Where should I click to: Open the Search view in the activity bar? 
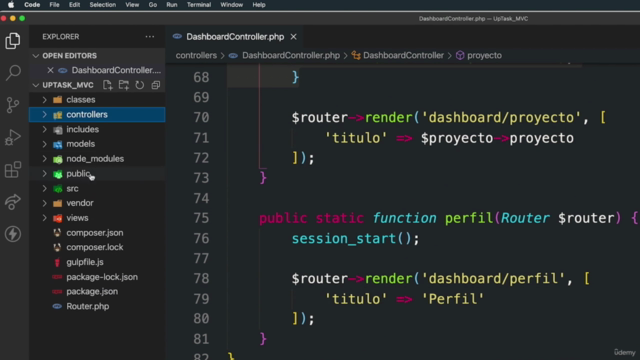click(x=13, y=73)
